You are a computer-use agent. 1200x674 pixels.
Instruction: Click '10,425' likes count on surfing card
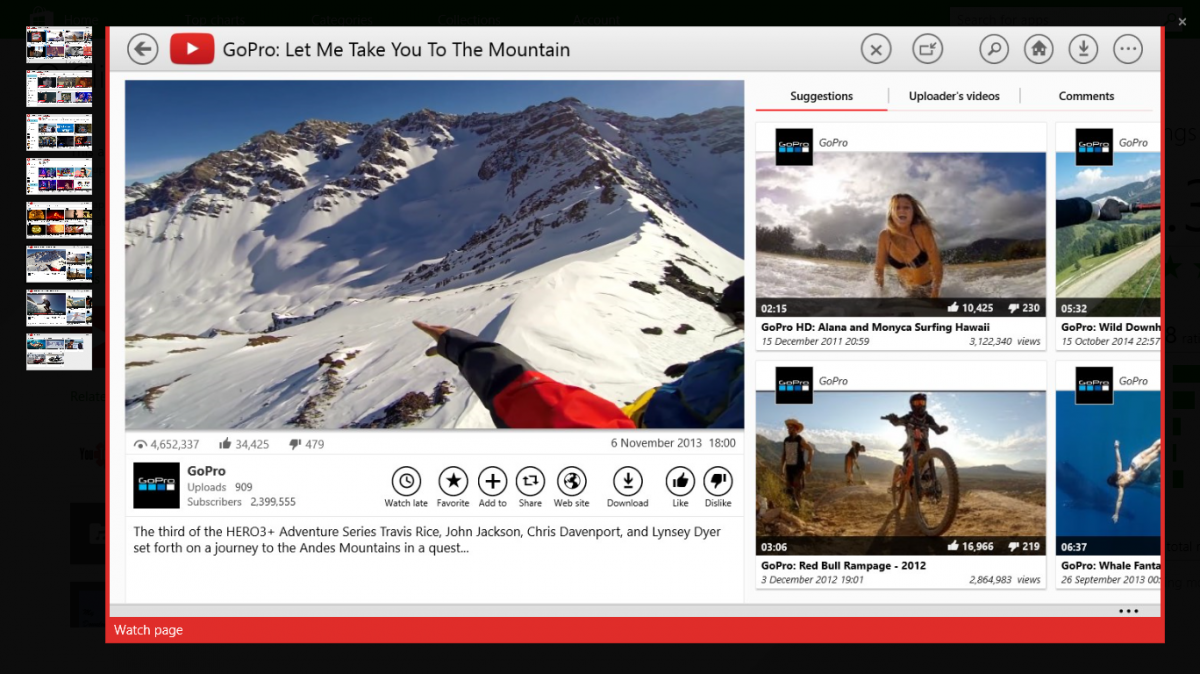[978, 308]
